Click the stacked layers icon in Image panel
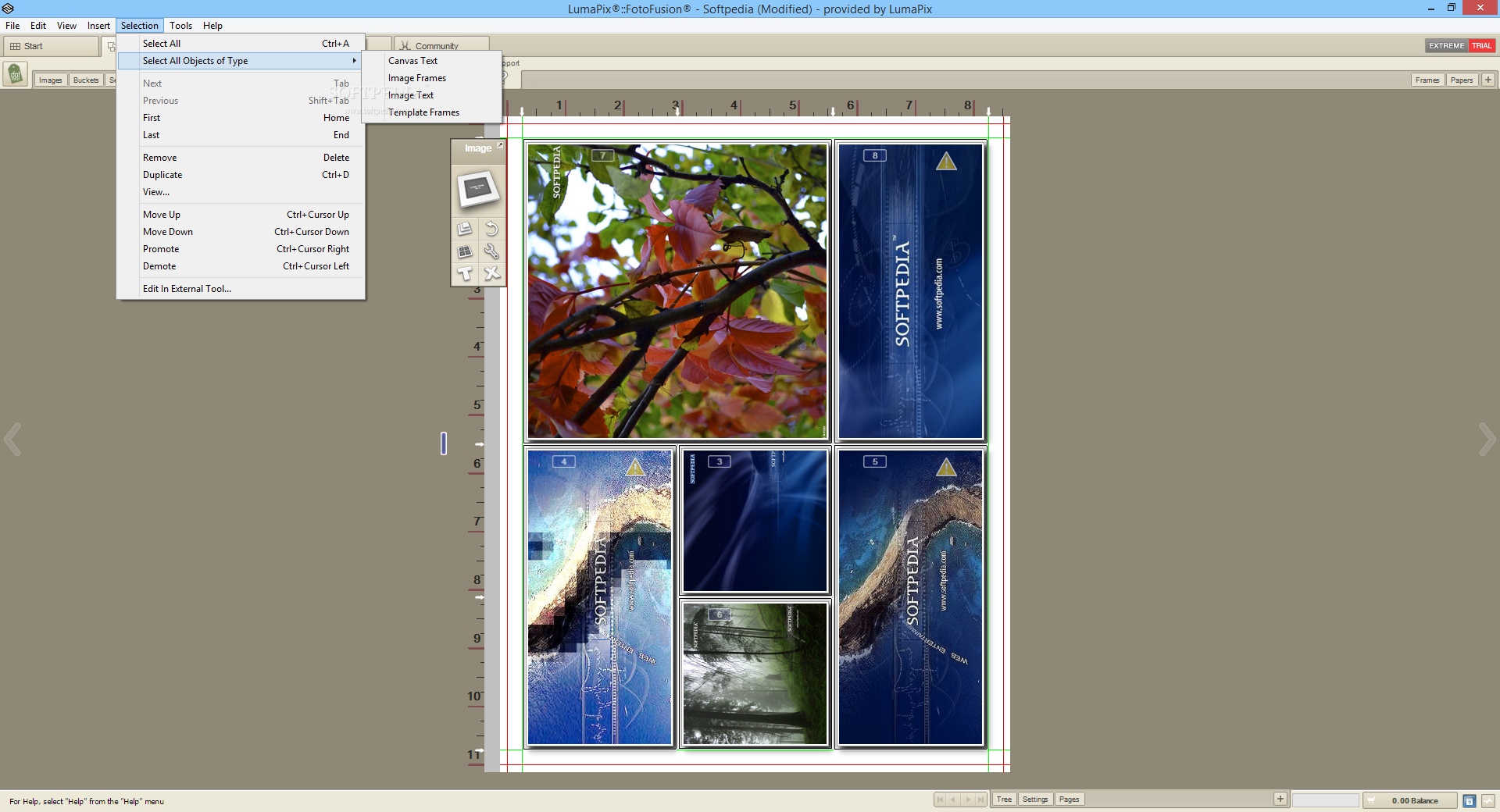 tap(465, 228)
